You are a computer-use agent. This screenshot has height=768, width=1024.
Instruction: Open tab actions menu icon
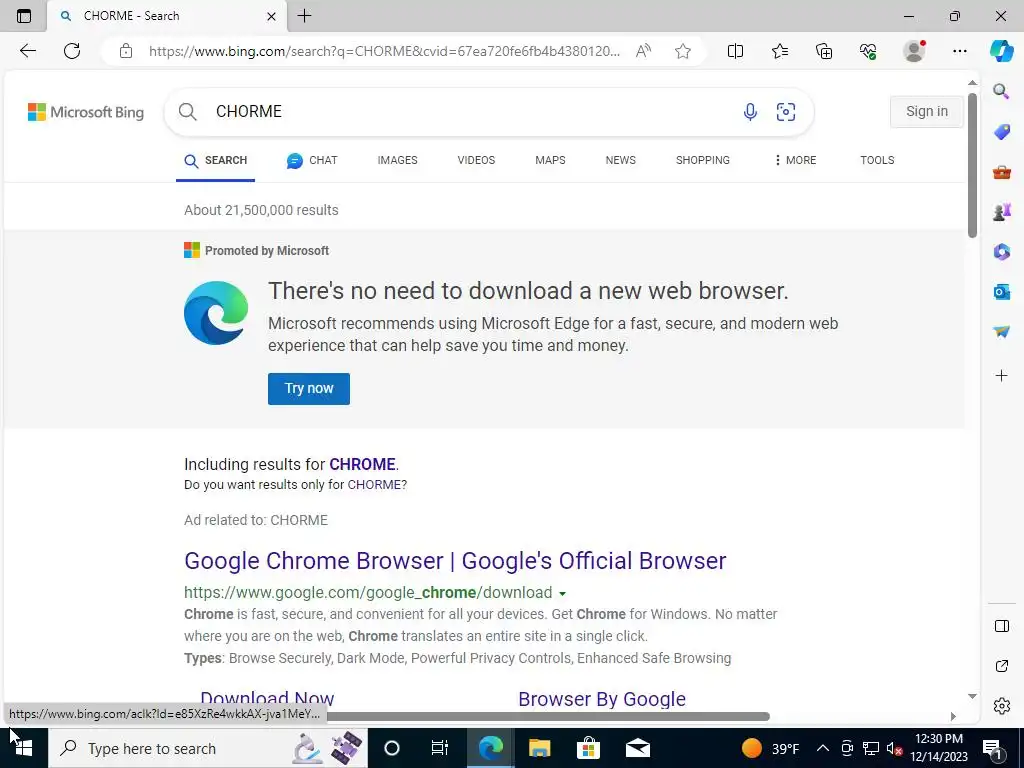tap(24, 16)
